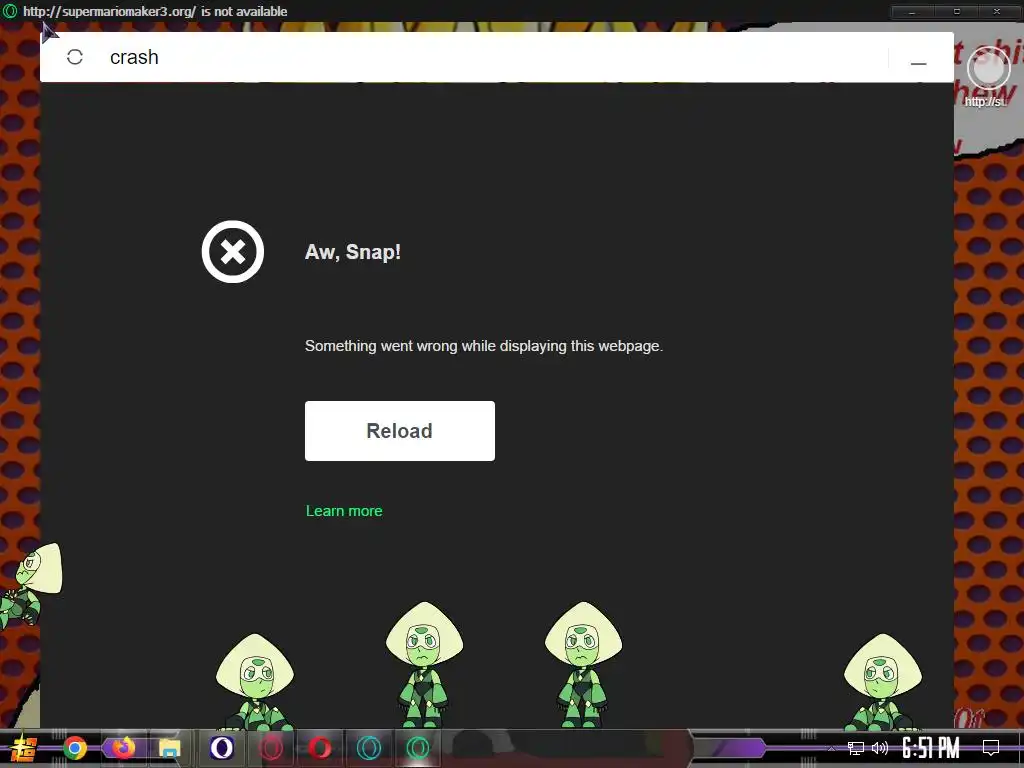1024x768 pixels.
Task: Open the Start menu from the taskbar
Action: tap(24, 748)
